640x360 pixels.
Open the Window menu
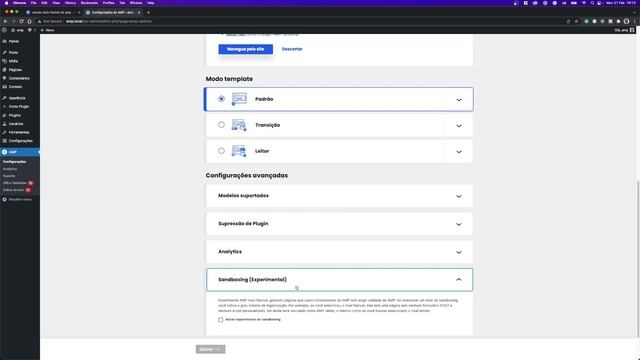(x=136, y=3)
